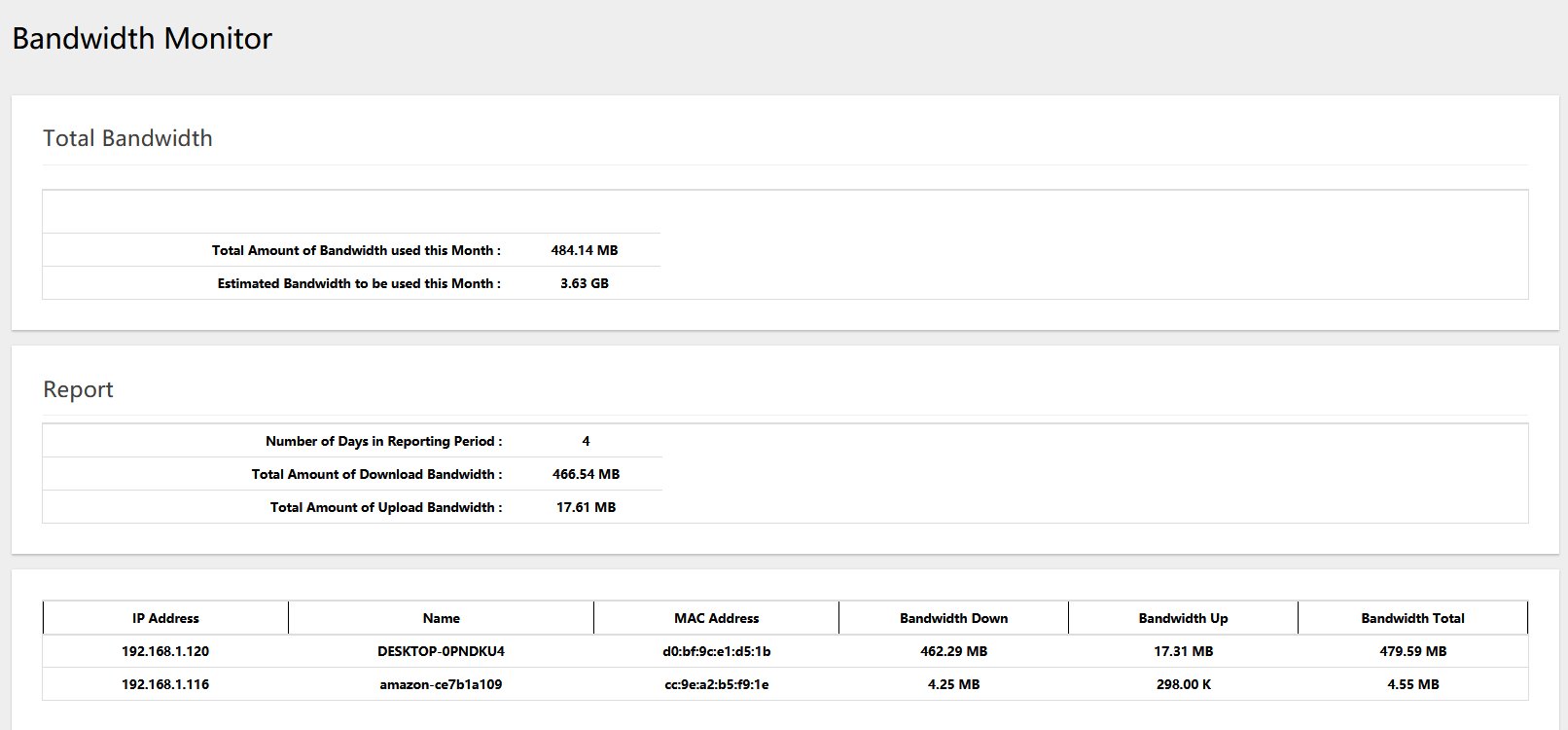
Task: Select the 466.54 MB download value
Action: 586,474
